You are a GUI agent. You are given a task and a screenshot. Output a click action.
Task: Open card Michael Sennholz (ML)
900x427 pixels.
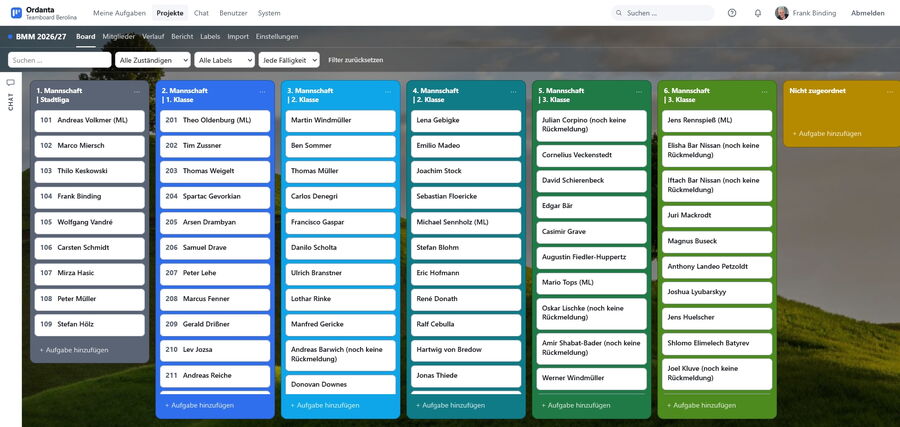pos(466,222)
